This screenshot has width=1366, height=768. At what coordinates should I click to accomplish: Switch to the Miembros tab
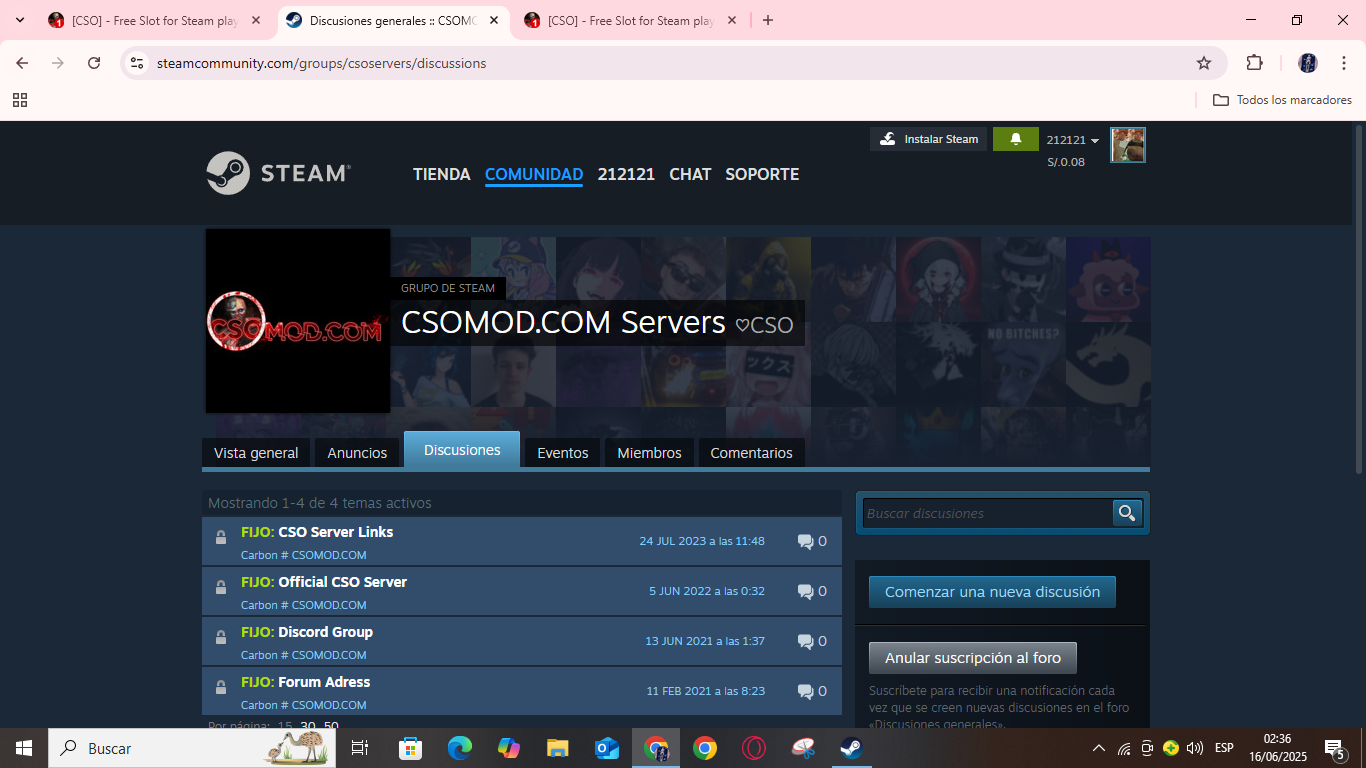tap(649, 453)
